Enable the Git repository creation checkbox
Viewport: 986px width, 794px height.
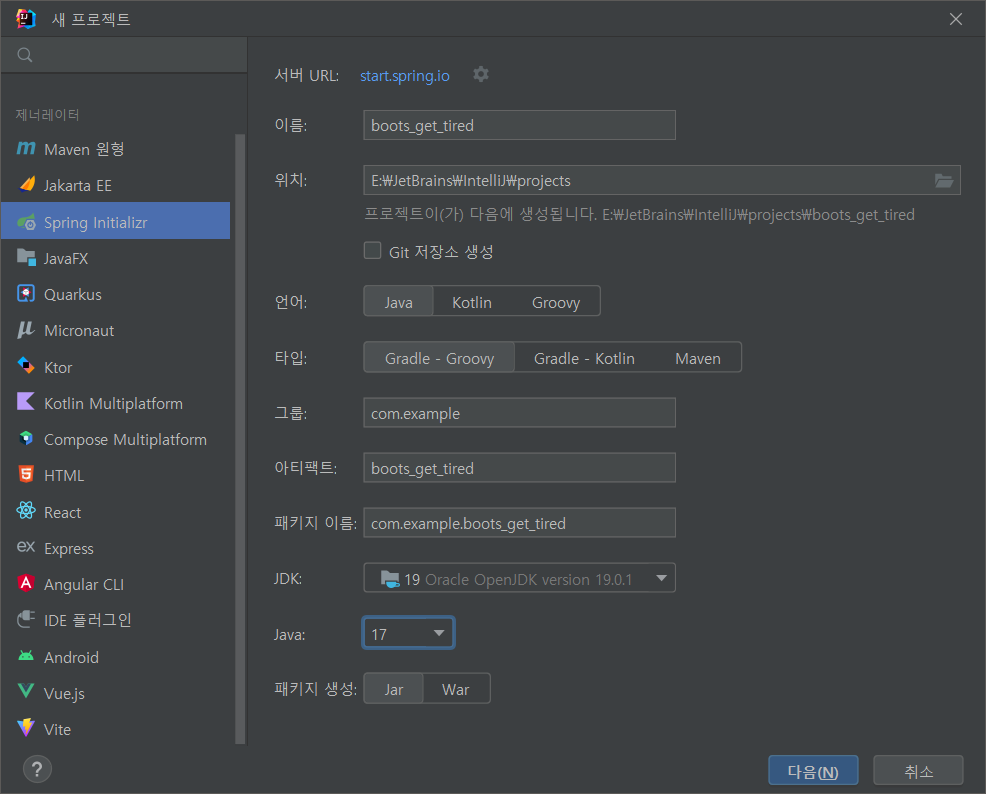tap(372, 251)
